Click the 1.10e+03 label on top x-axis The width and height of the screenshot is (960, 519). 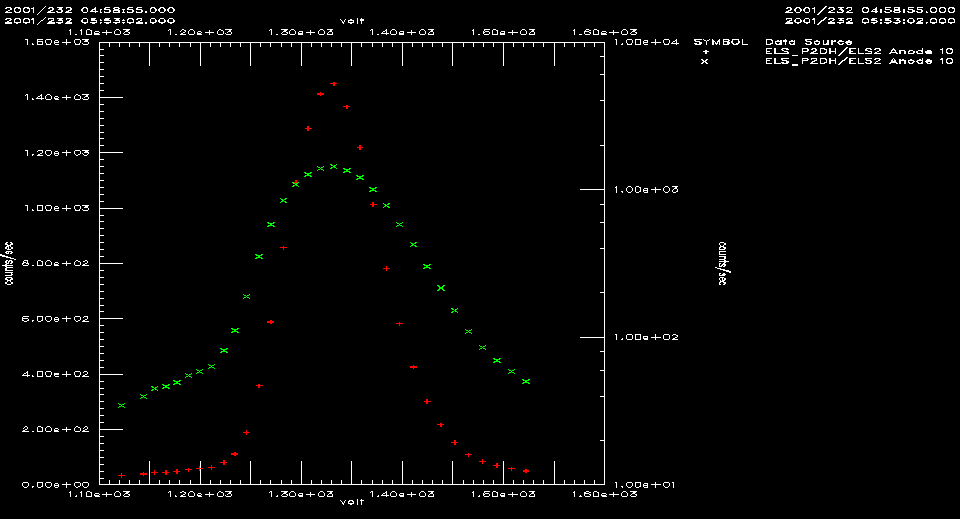[x=100, y=32]
